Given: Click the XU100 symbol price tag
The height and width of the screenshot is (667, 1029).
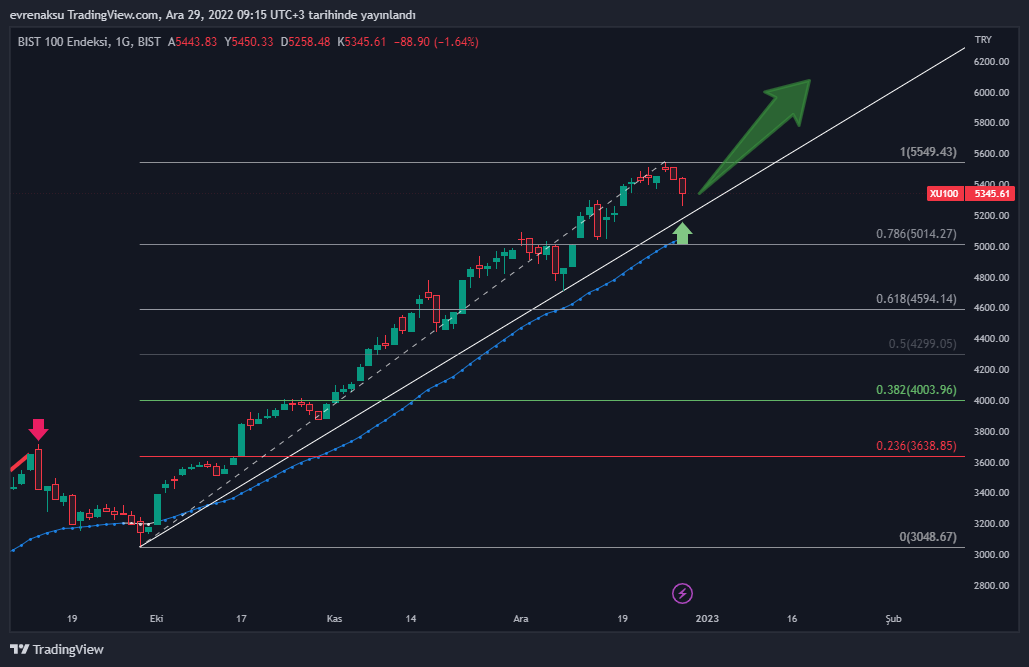Looking at the screenshot, I should (x=944, y=194).
